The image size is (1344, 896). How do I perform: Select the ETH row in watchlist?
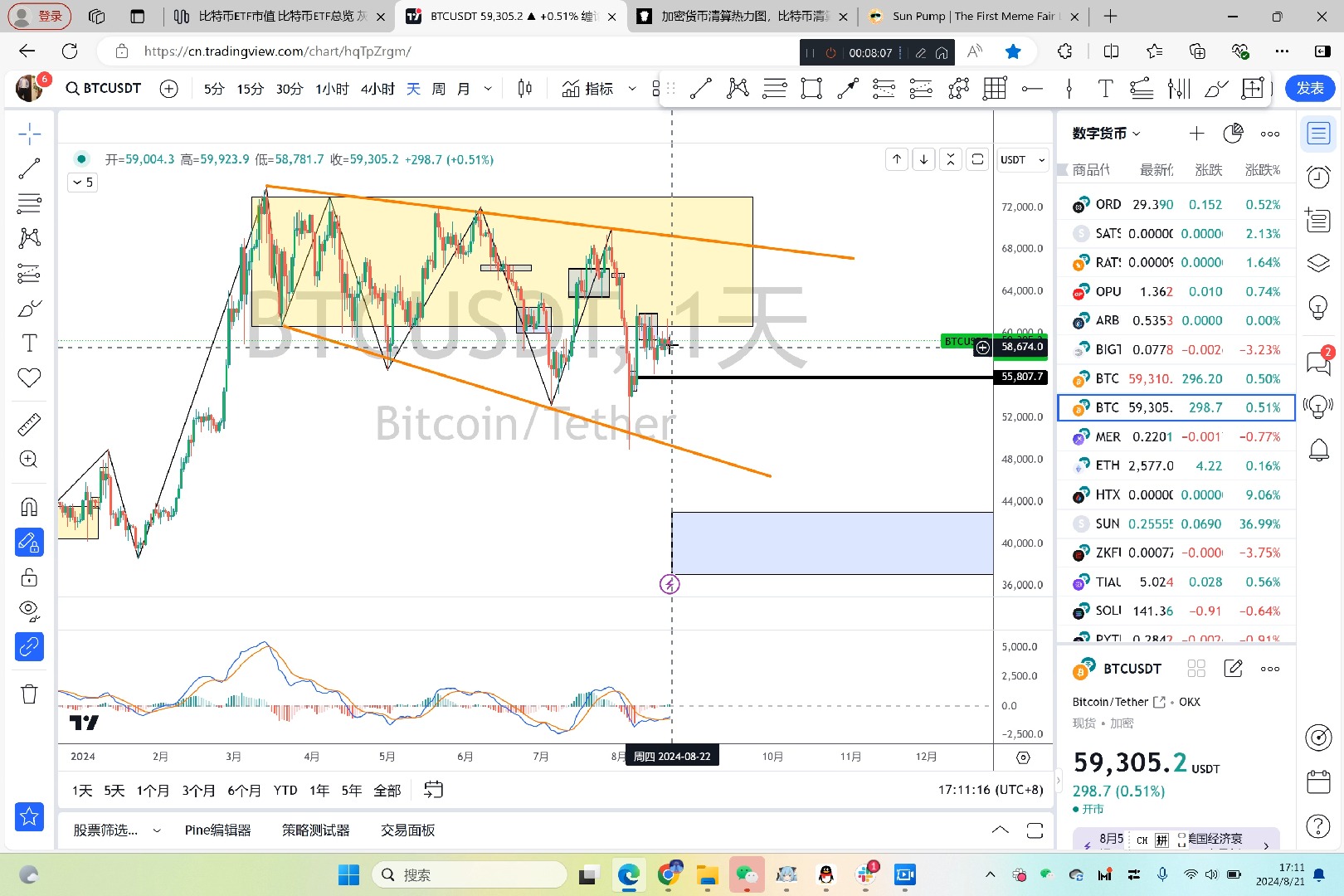[x=1176, y=465]
